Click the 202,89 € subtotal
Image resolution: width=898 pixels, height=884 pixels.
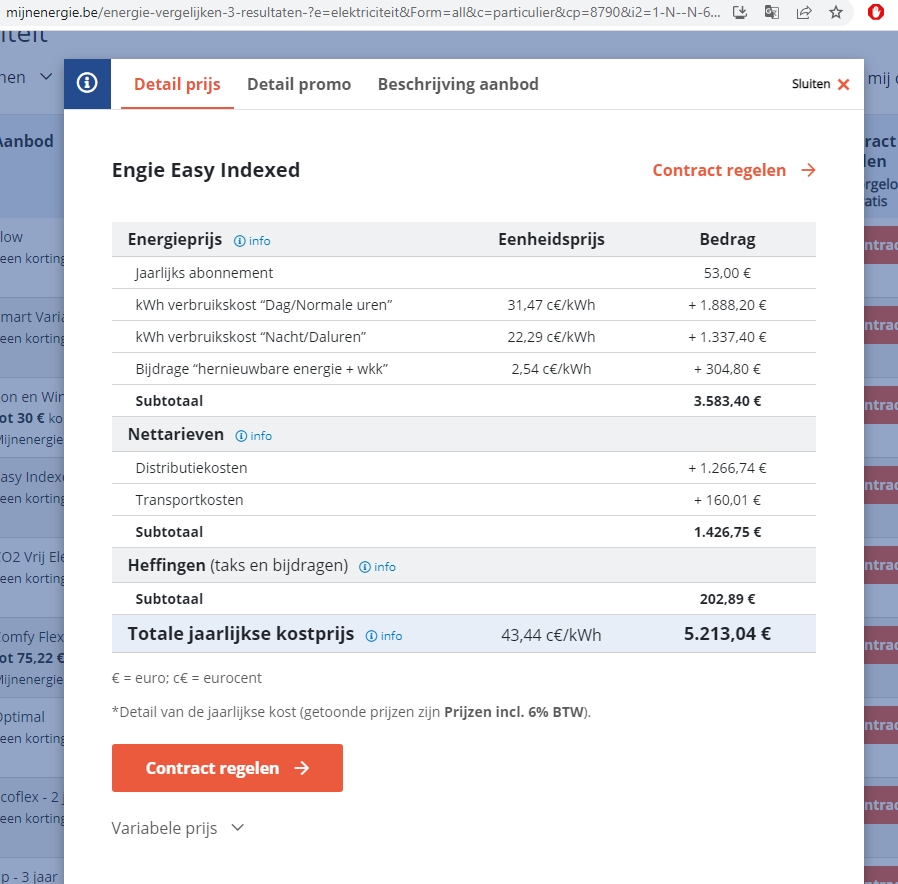727,599
